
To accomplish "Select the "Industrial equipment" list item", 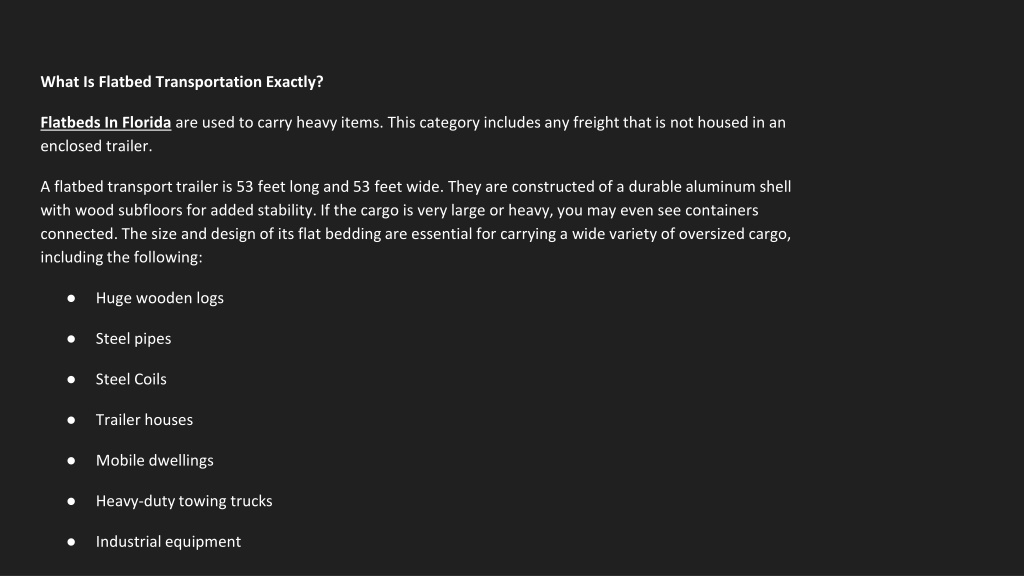I will (168, 542).
